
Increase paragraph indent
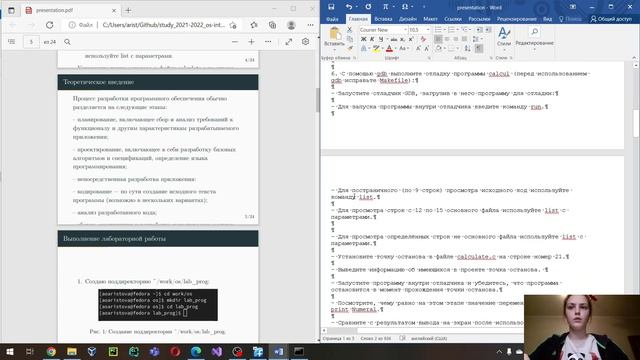[x=488, y=30]
